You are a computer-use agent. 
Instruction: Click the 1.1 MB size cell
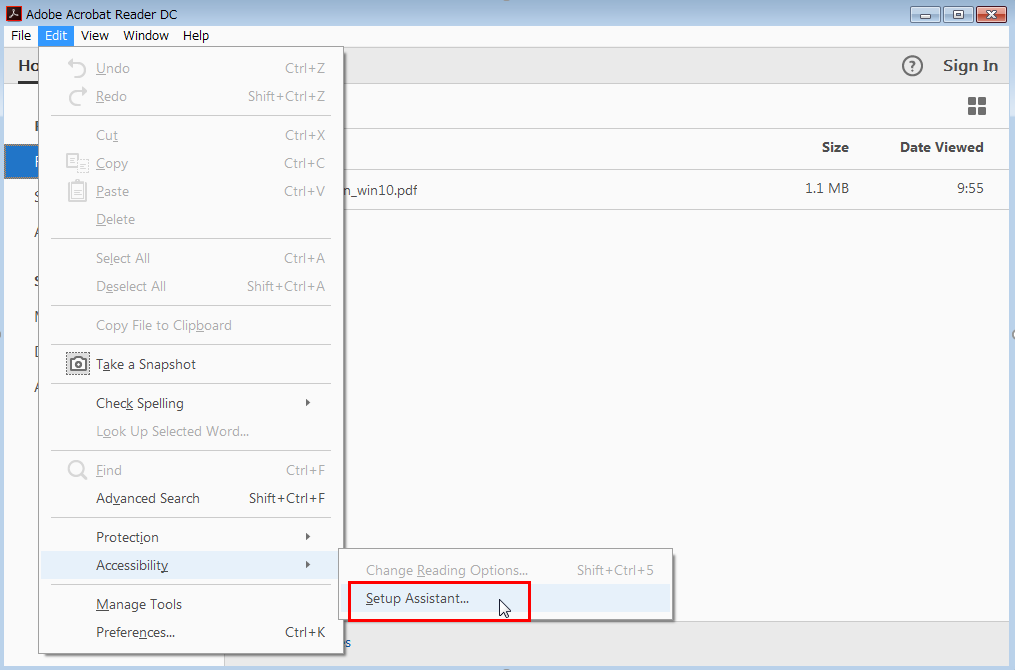(x=827, y=188)
